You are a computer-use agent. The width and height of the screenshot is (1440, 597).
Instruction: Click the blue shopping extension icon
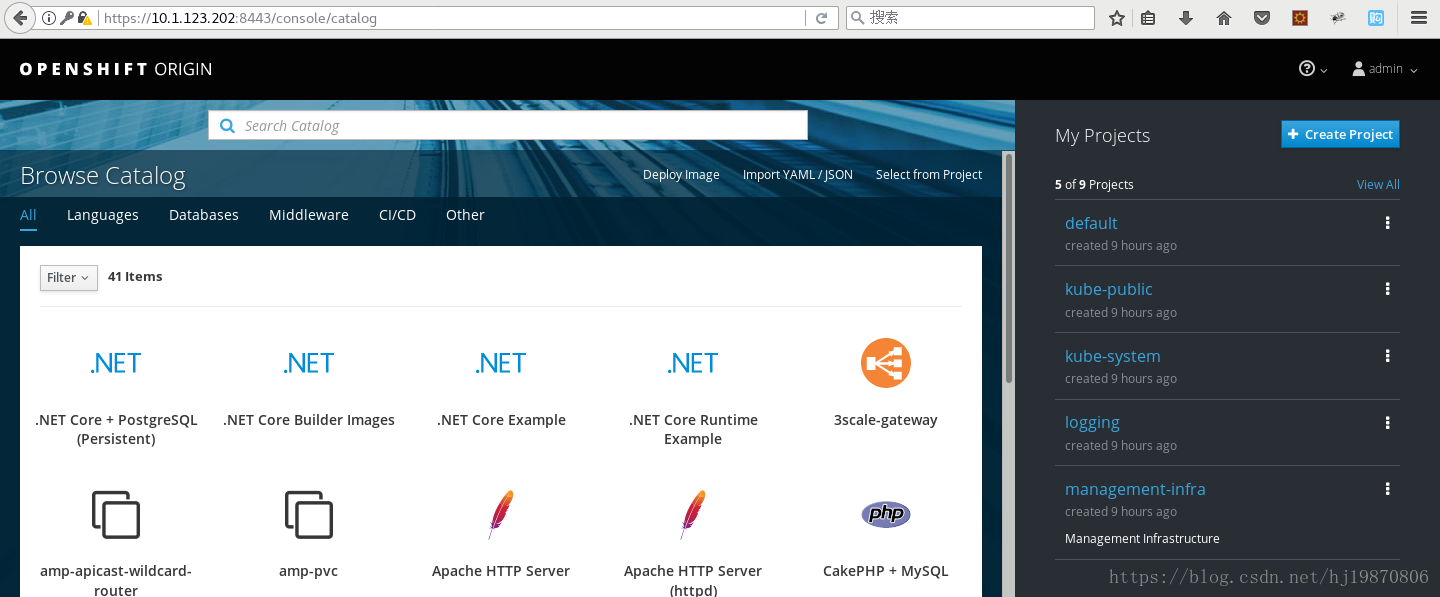pos(1376,18)
